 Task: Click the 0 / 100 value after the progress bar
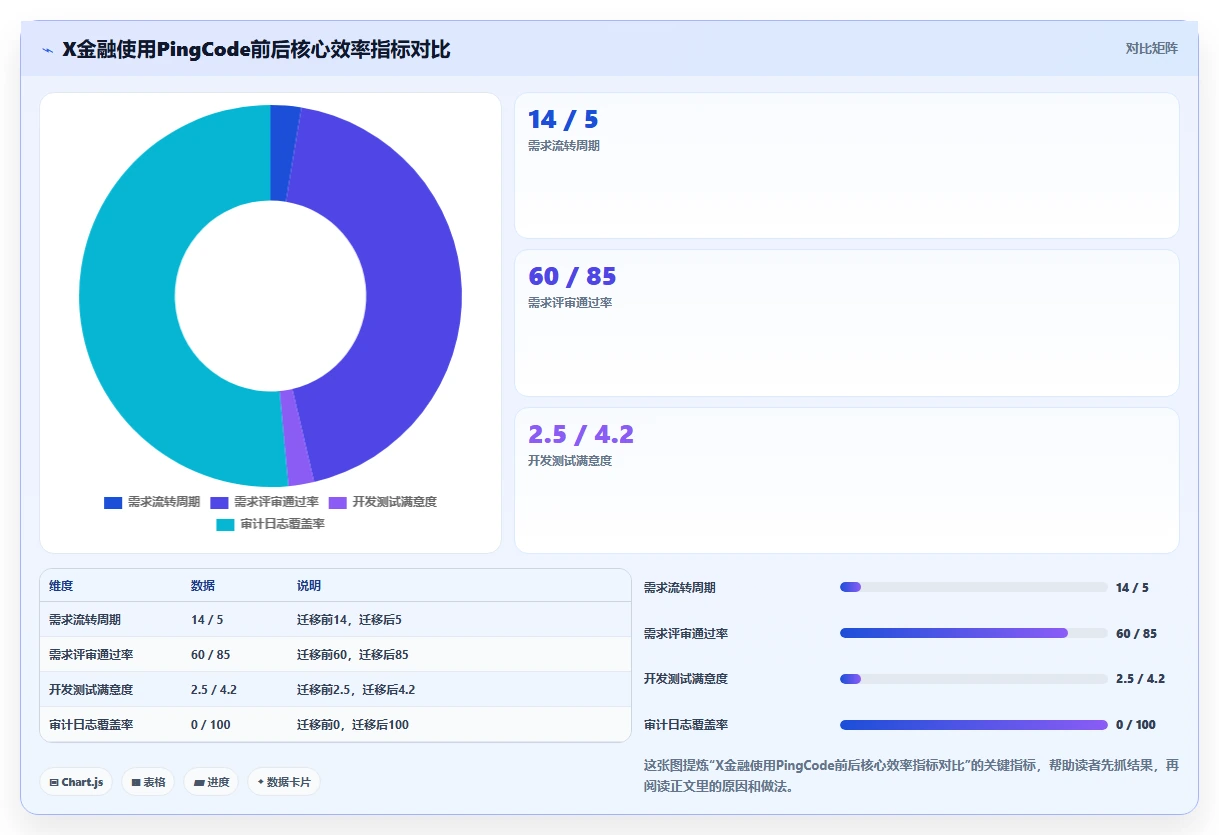(x=1136, y=725)
